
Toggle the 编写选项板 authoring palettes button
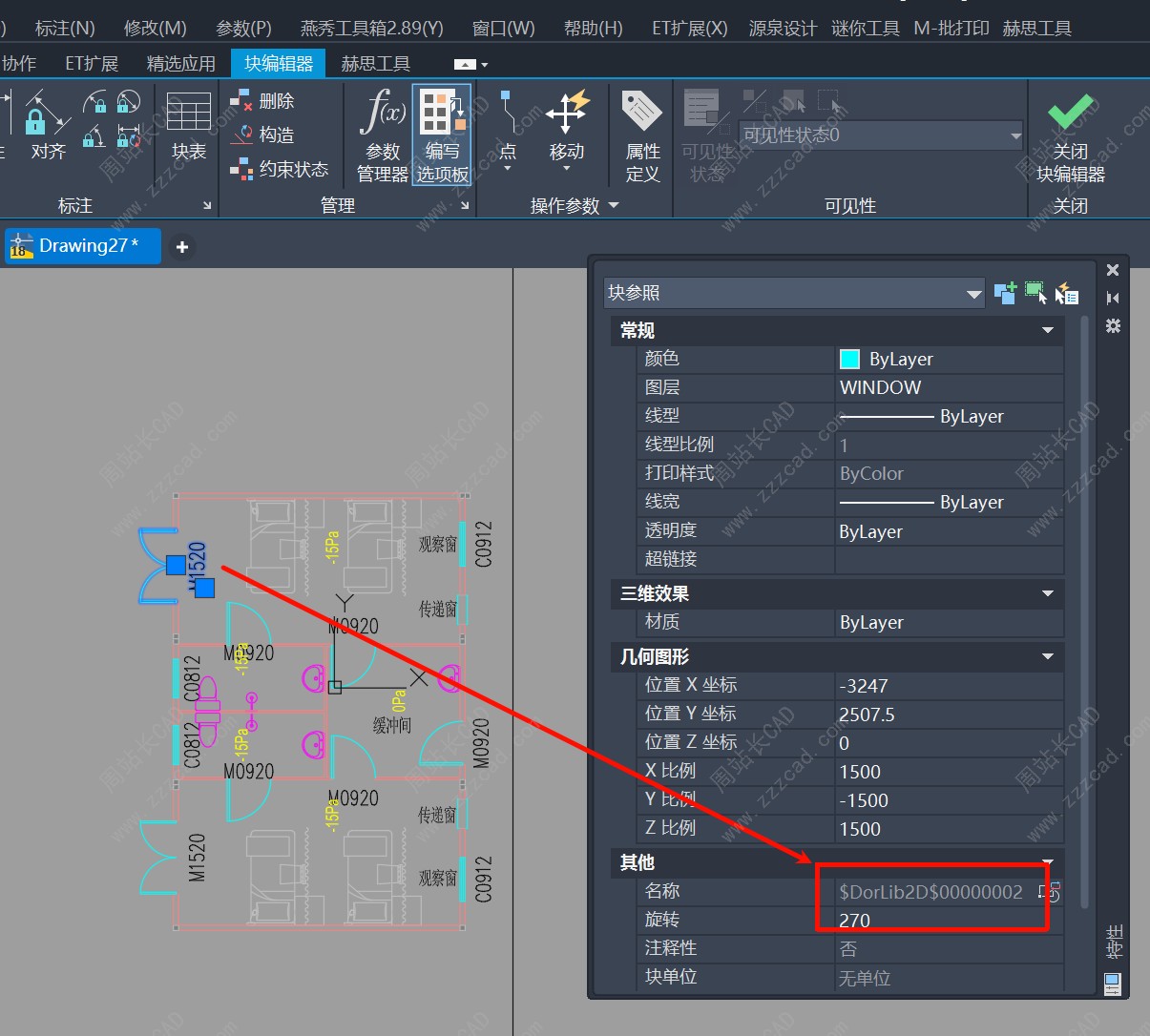442,135
